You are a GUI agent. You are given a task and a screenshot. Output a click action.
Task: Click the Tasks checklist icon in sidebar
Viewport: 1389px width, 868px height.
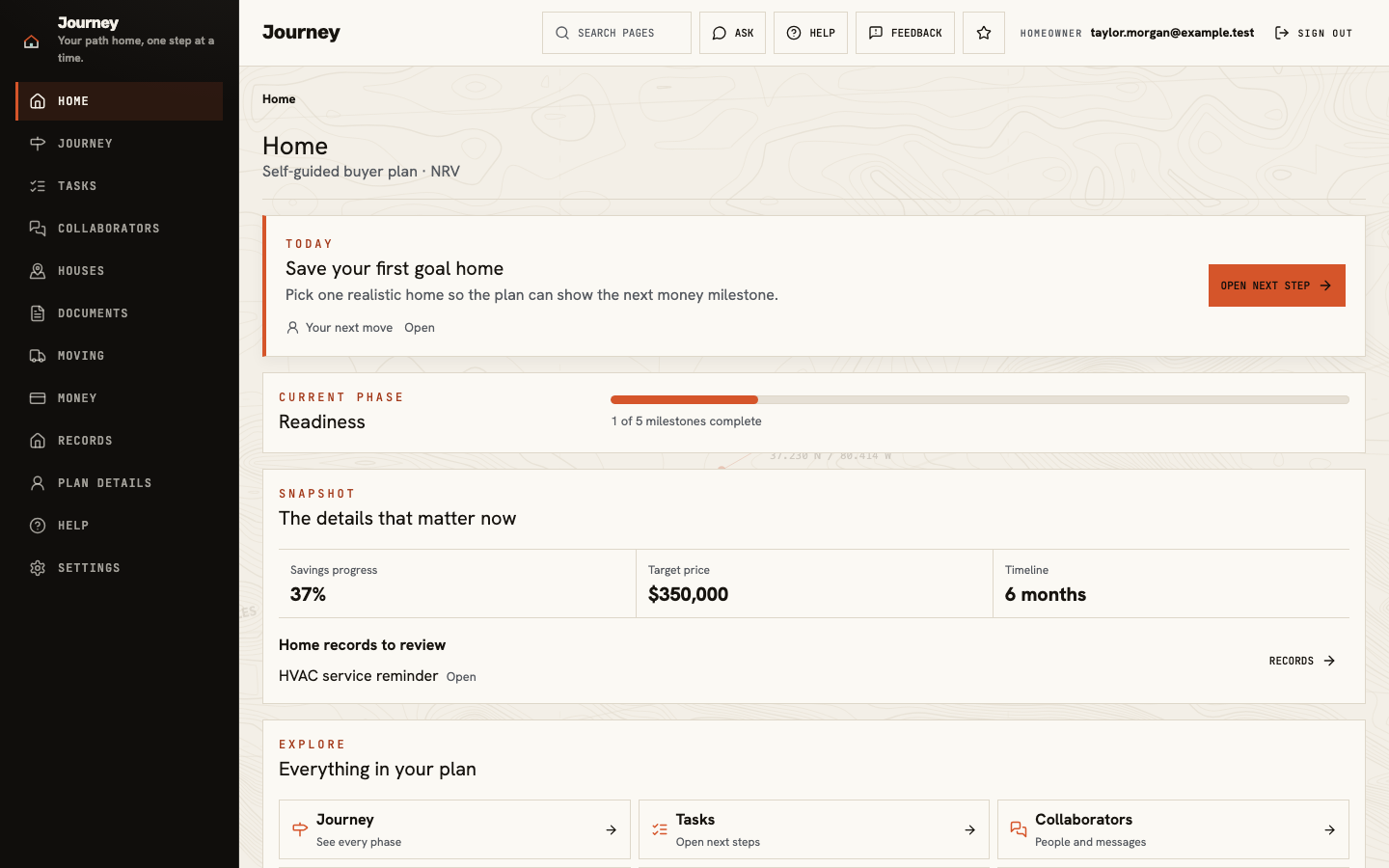[x=38, y=186]
